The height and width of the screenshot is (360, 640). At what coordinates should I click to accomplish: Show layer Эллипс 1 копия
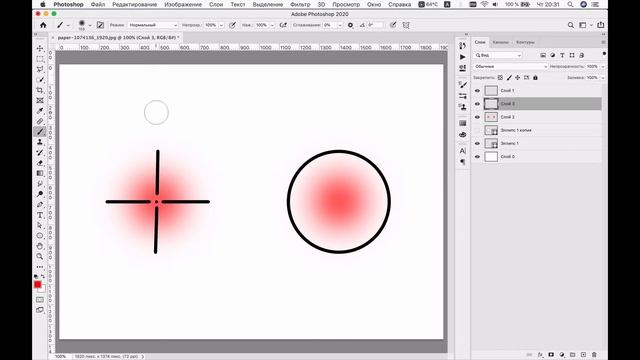(477, 130)
